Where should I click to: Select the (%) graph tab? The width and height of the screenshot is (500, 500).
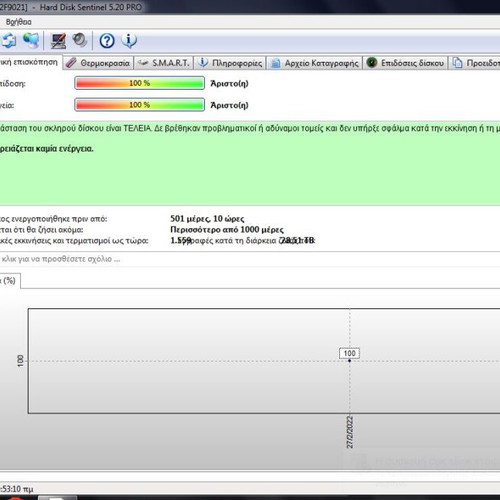click(x=9, y=281)
